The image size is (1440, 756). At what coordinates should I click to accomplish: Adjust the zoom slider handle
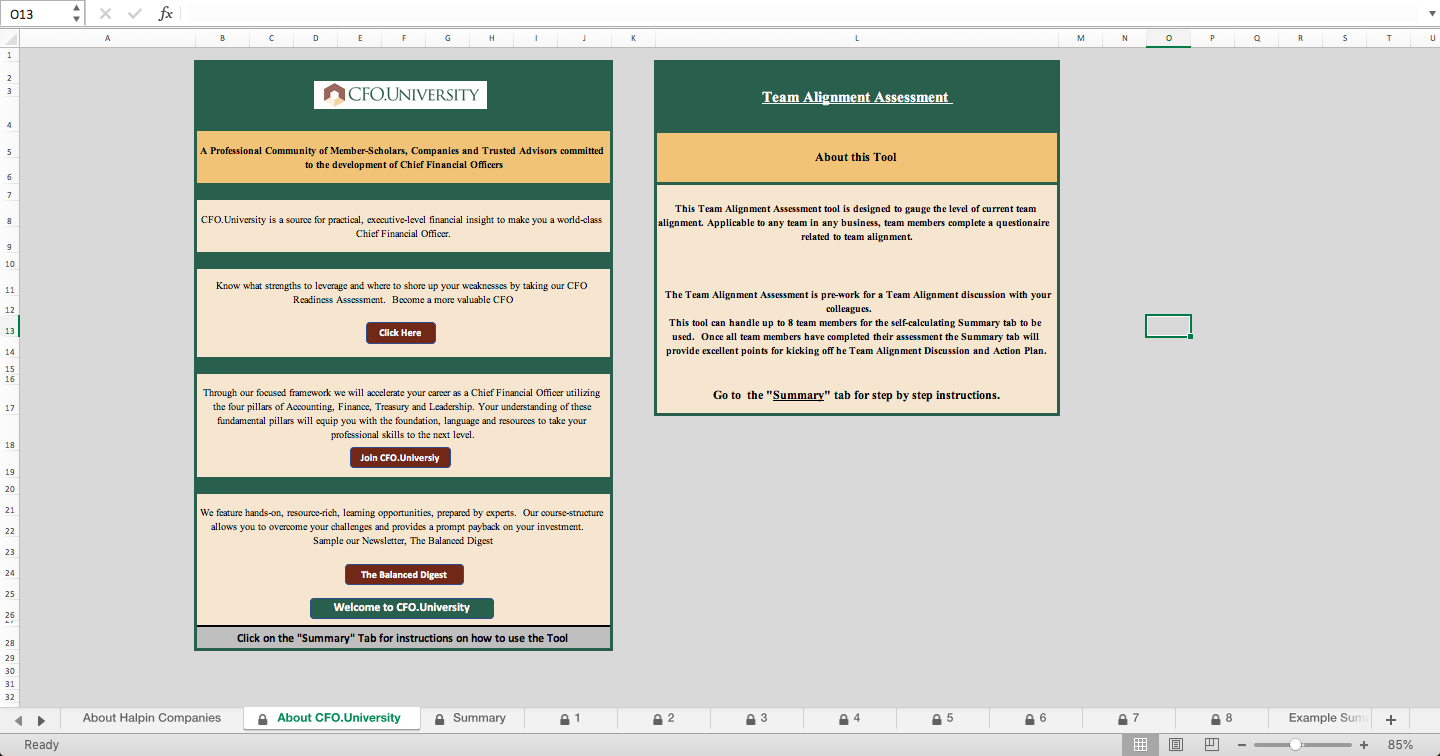pyautogui.click(x=1295, y=745)
